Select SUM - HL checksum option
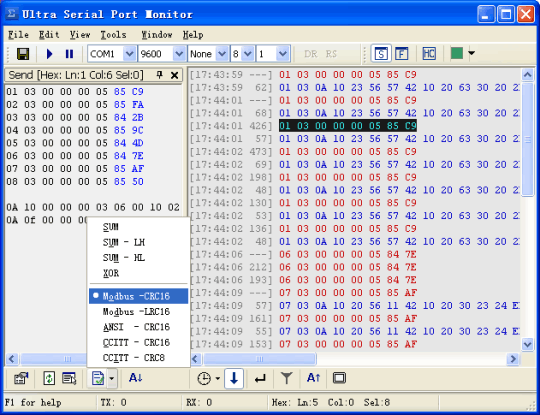Screen dimensions: 540x415 (138, 258)
